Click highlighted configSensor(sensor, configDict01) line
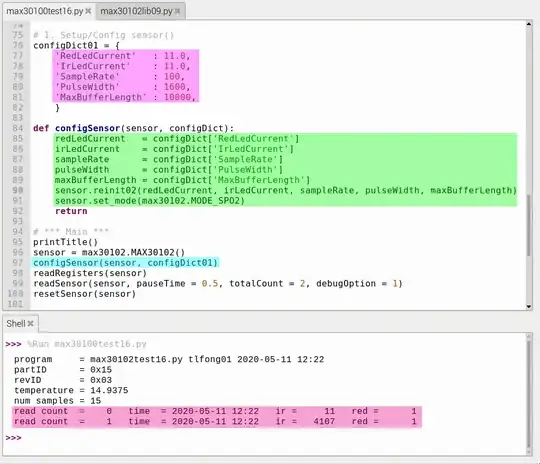The width and height of the screenshot is (540, 464). [x=126, y=262]
